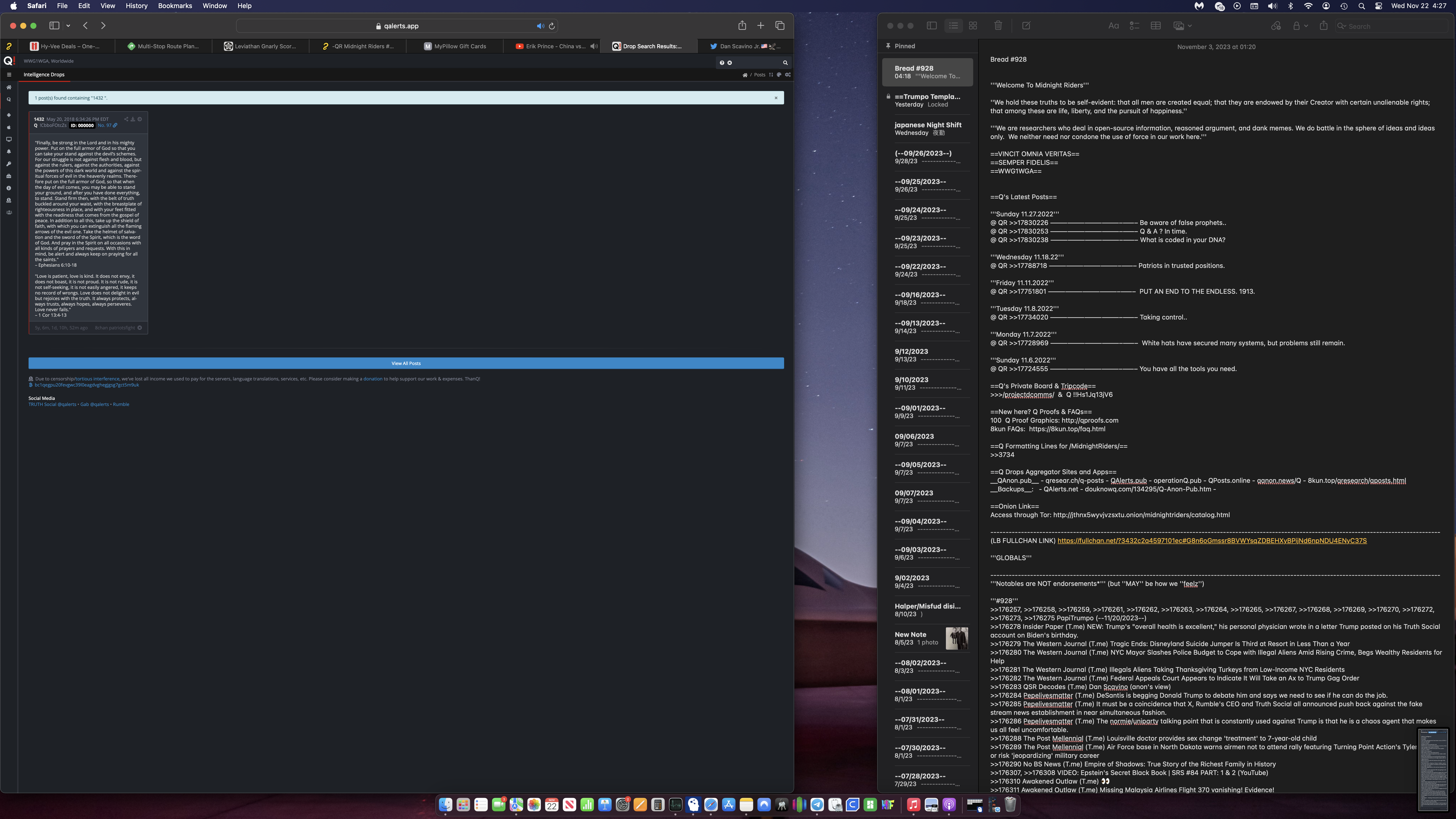The height and width of the screenshot is (819, 1456).
Task: Mute audio from the address bar speaker
Action: click(x=540, y=26)
